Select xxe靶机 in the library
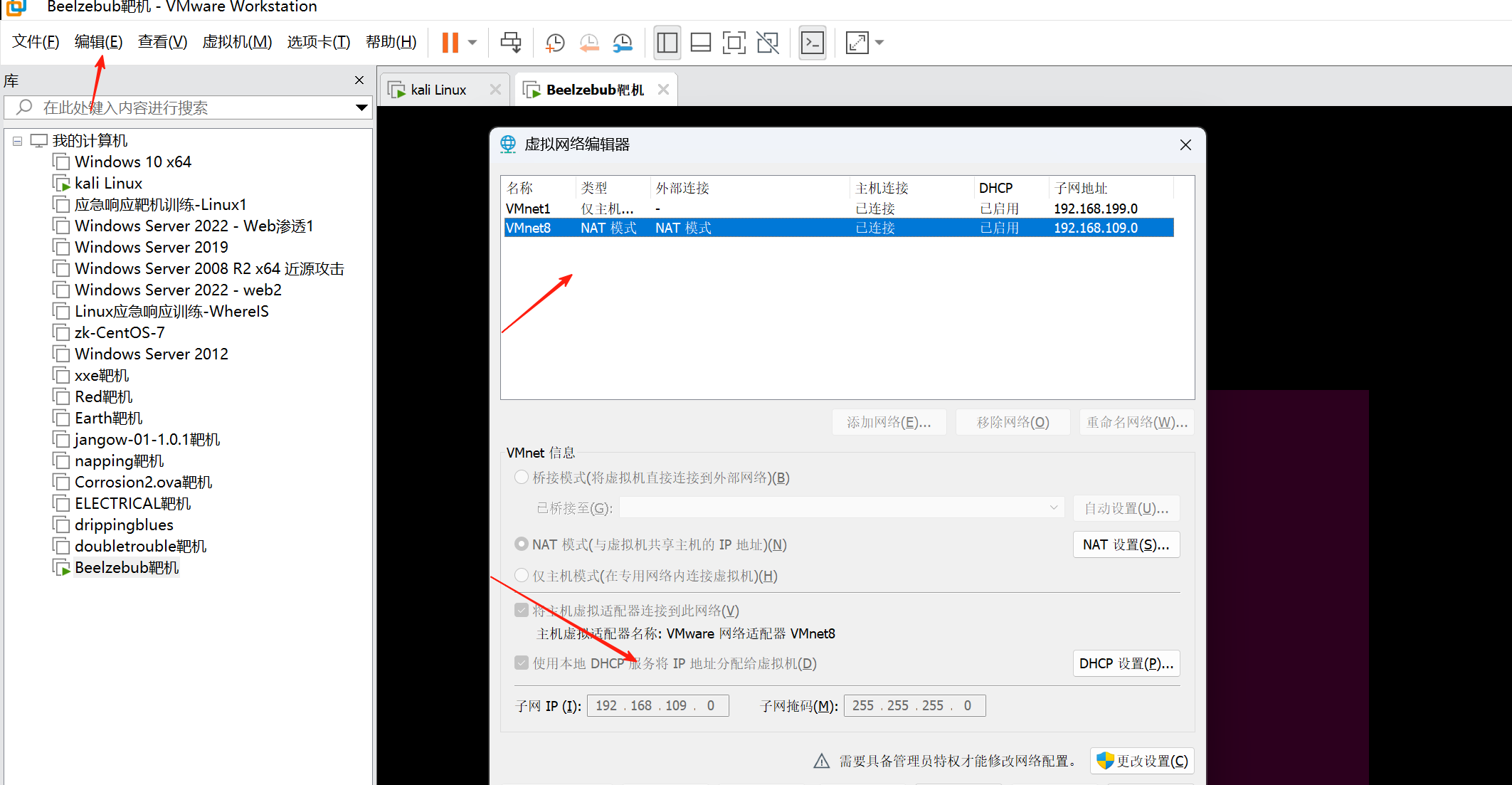This screenshot has width=1512, height=785. point(102,376)
